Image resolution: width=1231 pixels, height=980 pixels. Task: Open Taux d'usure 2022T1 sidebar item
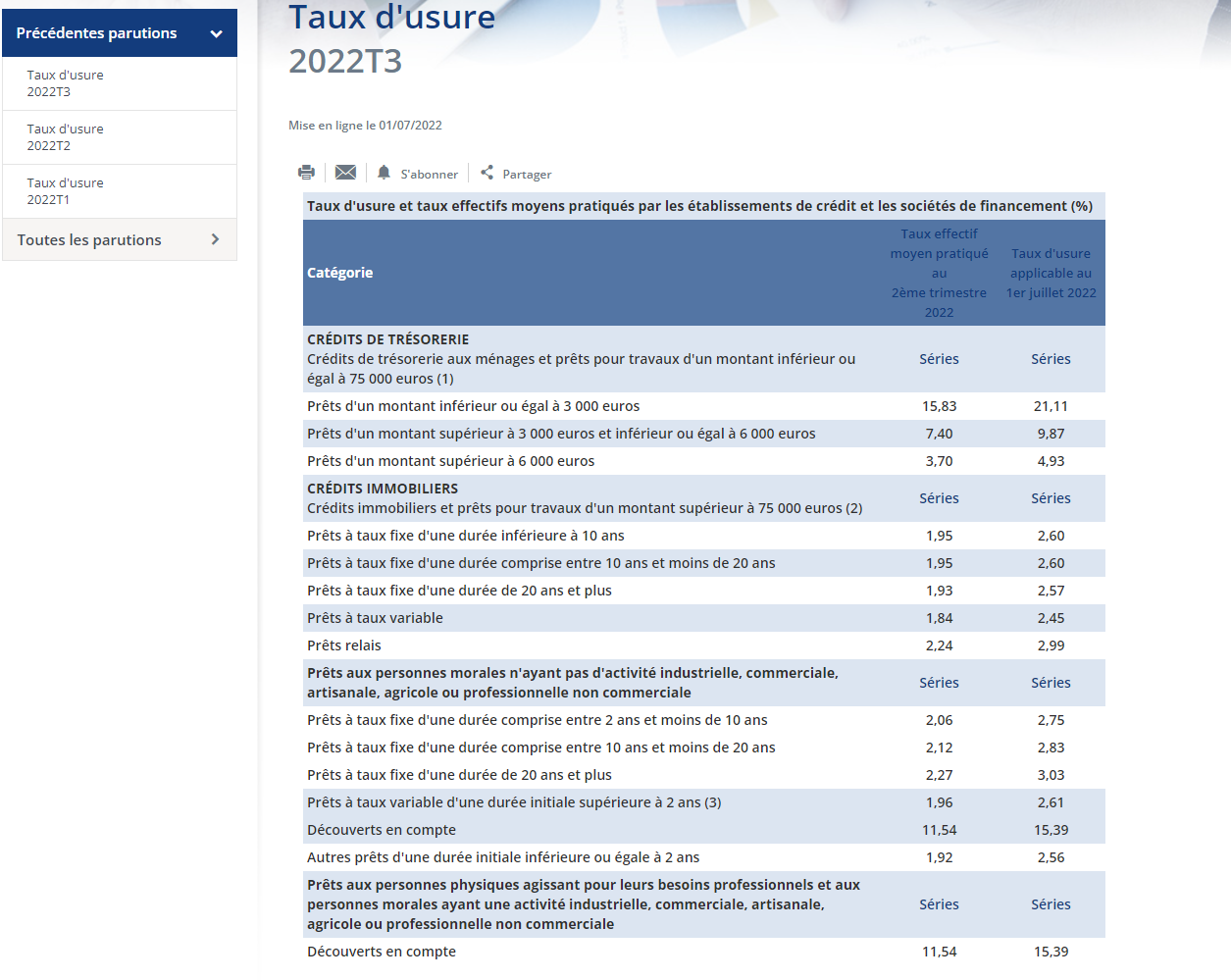click(120, 191)
